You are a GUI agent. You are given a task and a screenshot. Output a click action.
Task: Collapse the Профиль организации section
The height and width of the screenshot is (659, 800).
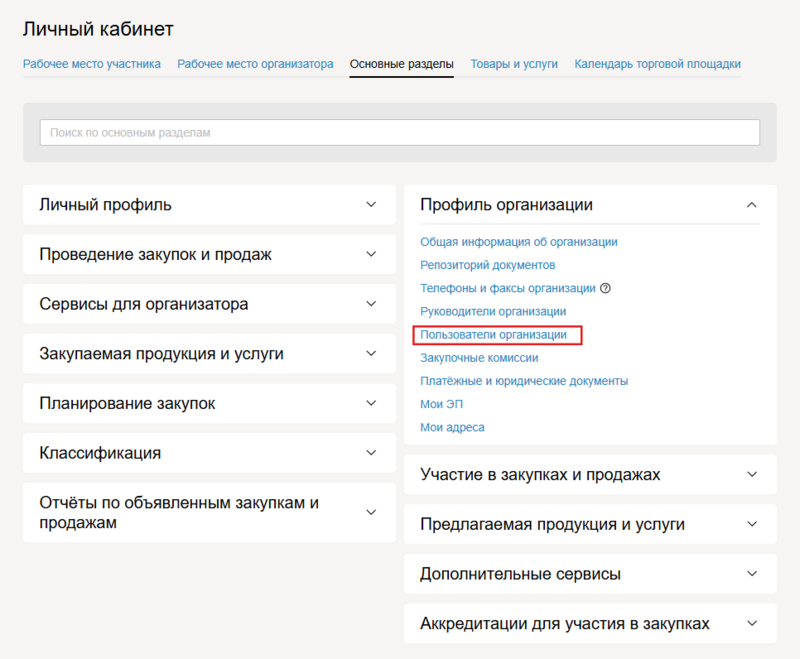click(x=751, y=205)
